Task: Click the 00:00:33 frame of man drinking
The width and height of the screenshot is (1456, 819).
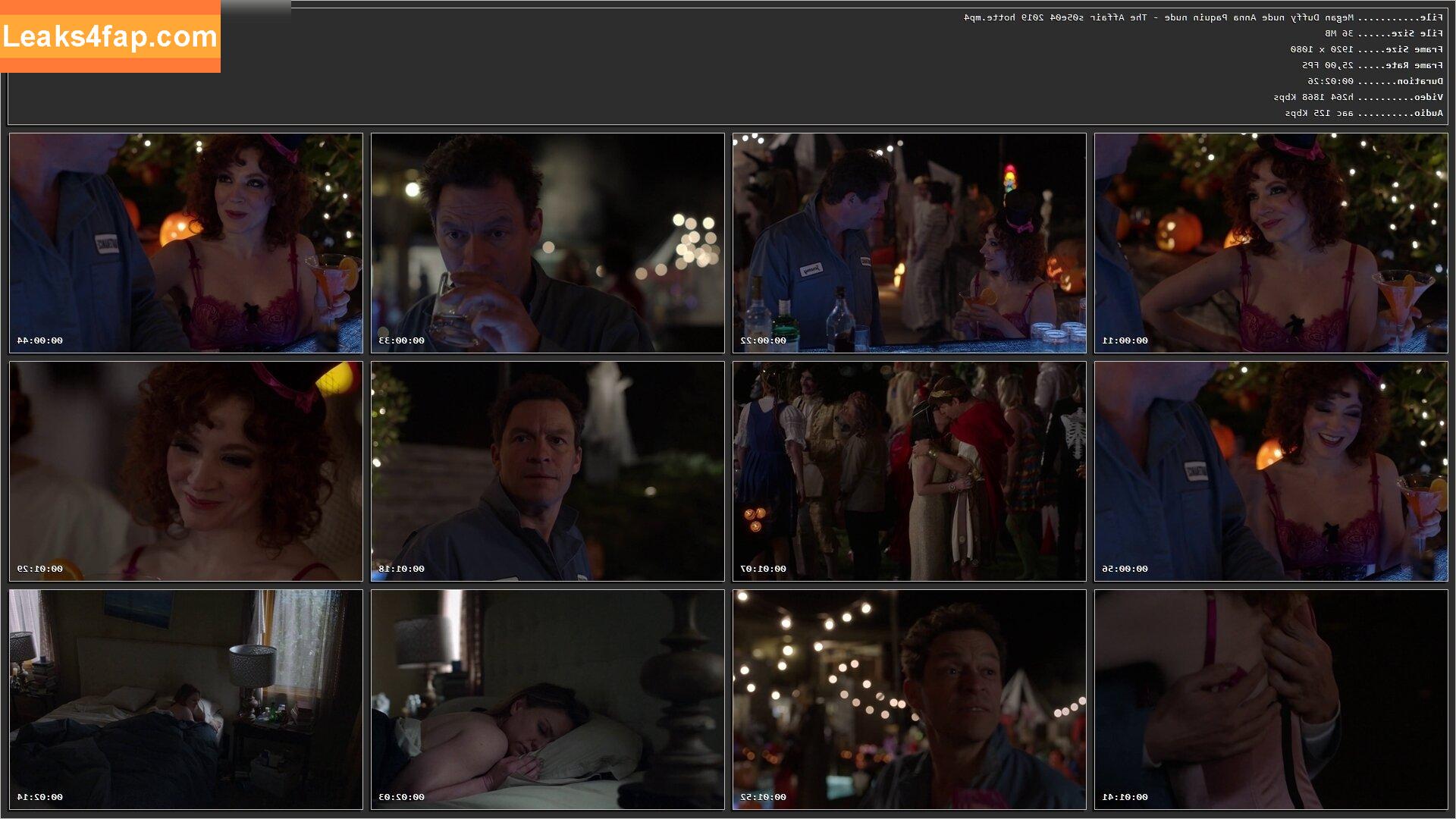Action: [548, 243]
